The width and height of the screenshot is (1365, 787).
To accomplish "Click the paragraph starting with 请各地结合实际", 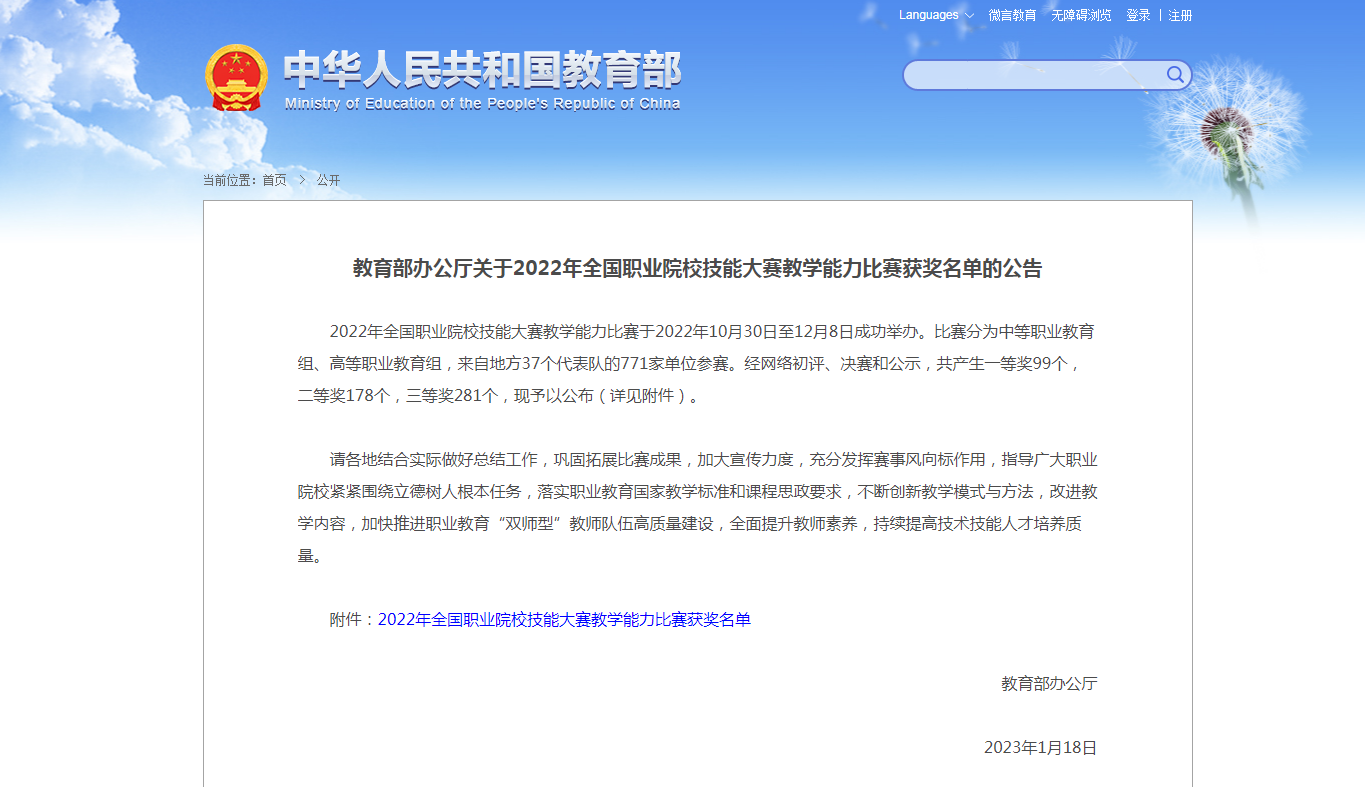I will (x=697, y=508).
